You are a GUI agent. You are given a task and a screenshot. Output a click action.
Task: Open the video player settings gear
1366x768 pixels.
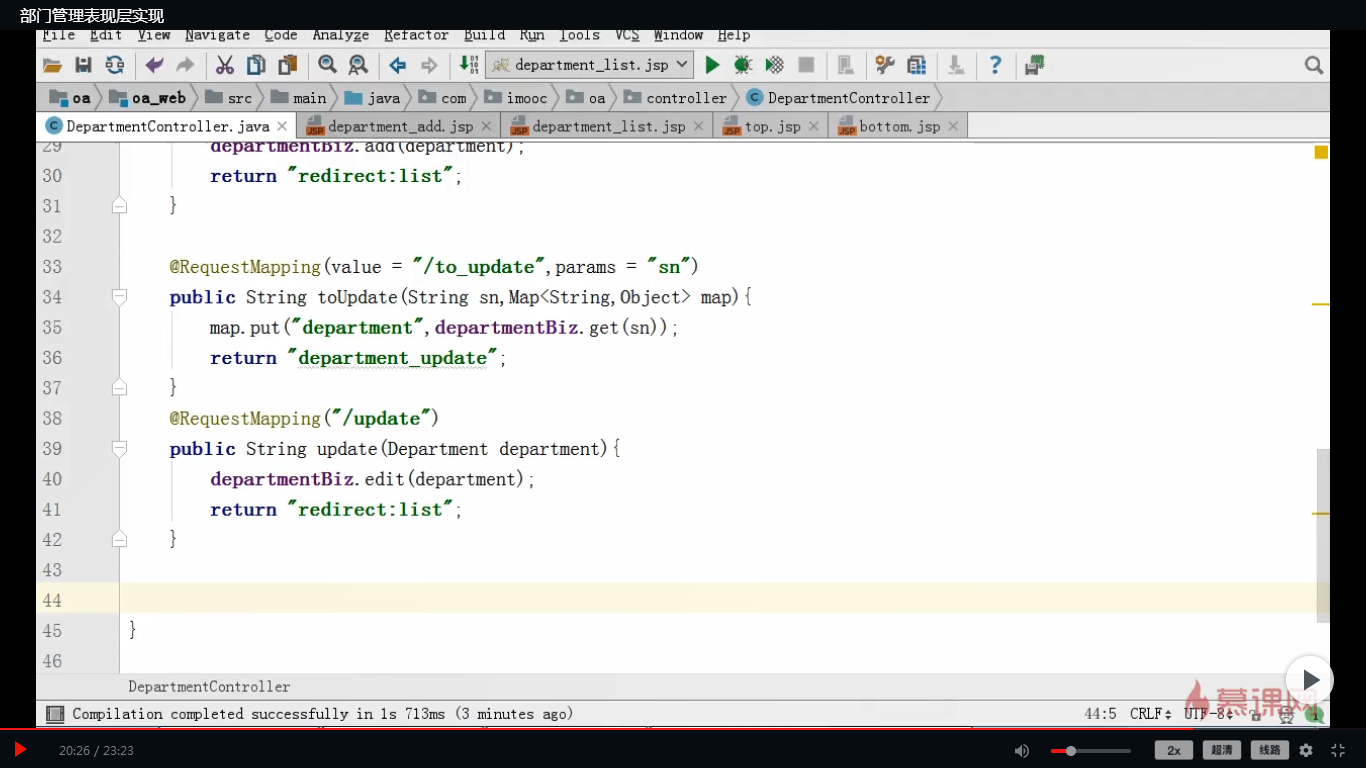(1306, 750)
